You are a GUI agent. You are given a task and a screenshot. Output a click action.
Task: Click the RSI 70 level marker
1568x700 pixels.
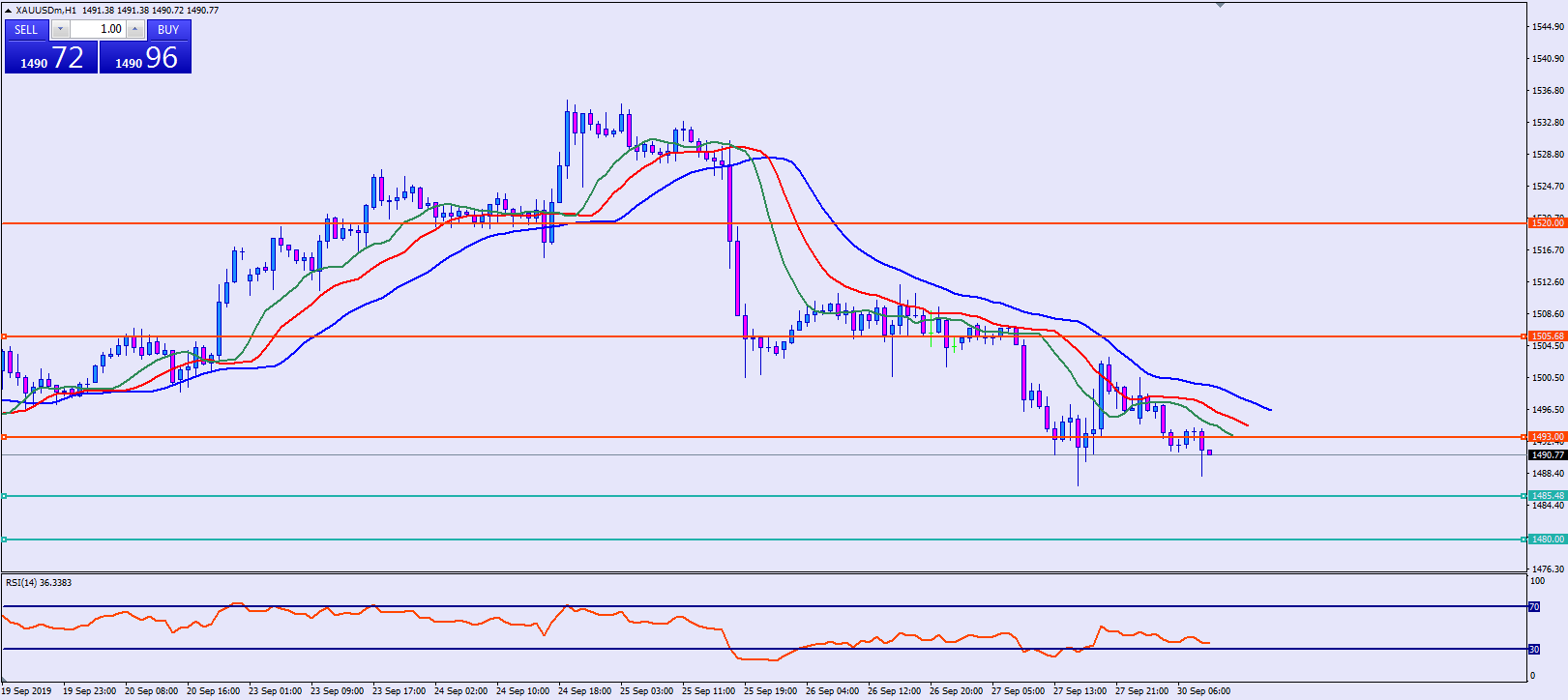1533,607
